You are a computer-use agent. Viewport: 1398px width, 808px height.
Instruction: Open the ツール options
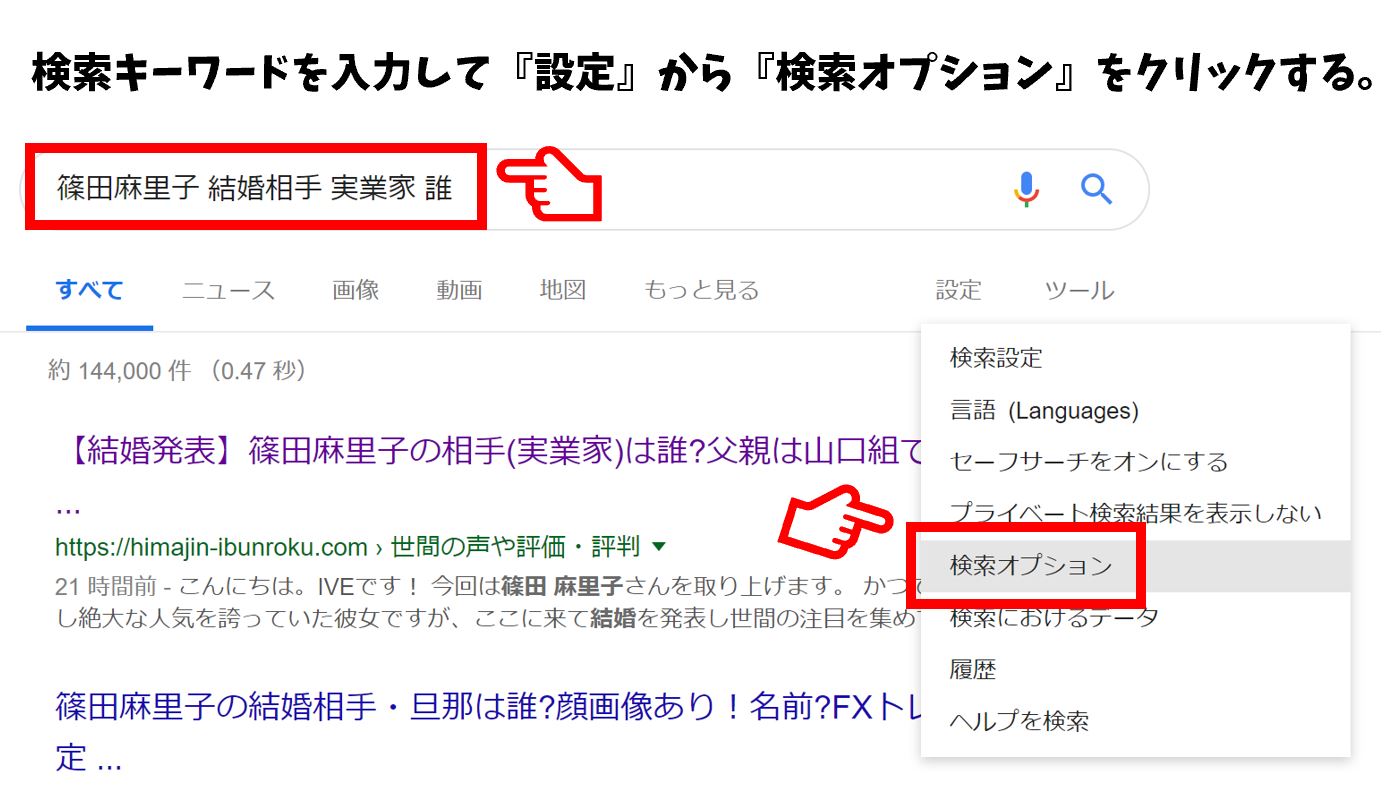(1079, 291)
